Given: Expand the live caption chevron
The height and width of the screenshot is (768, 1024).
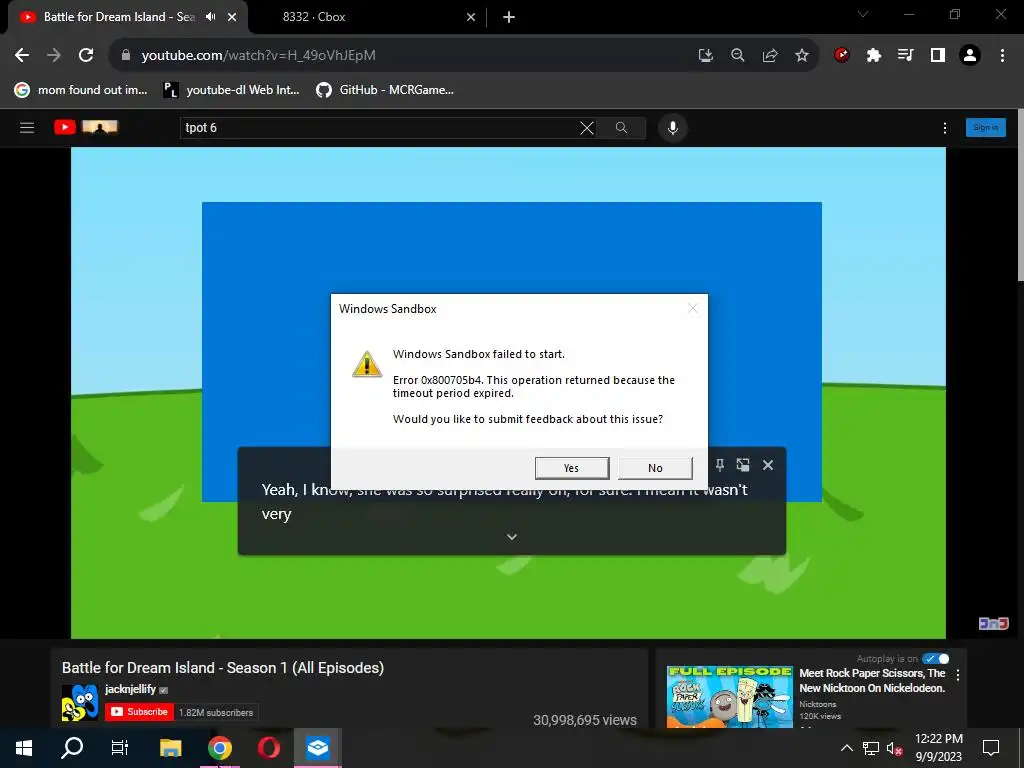Looking at the screenshot, I should point(512,537).
